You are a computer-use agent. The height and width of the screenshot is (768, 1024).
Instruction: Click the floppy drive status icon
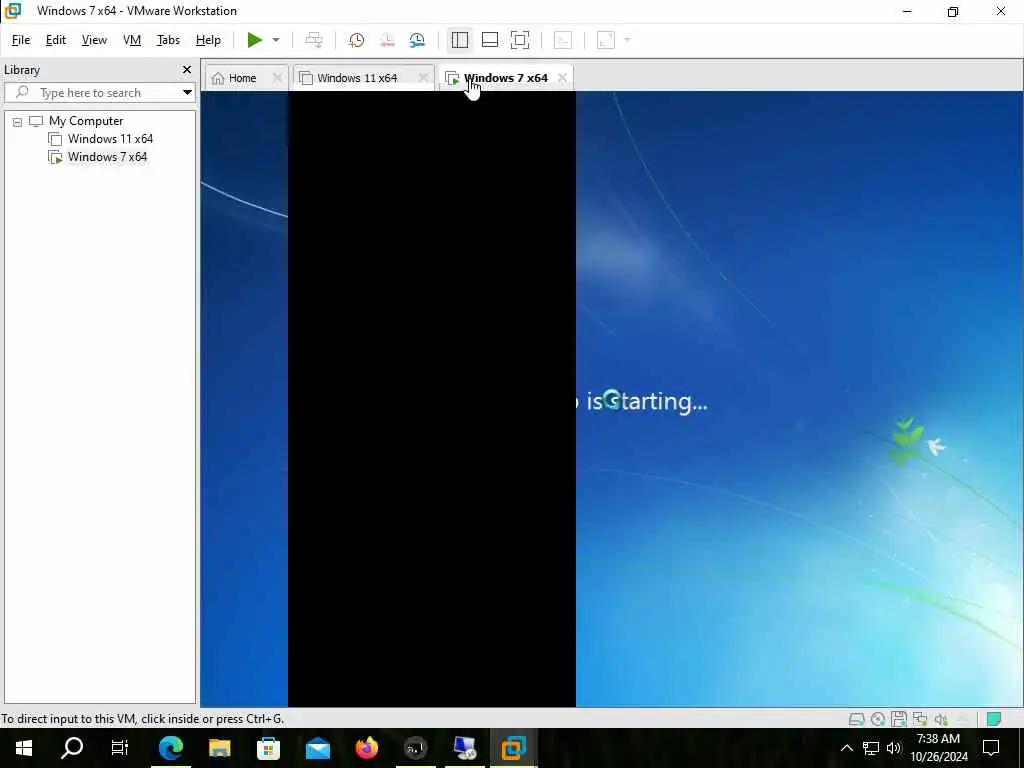(x=899, y=720)
